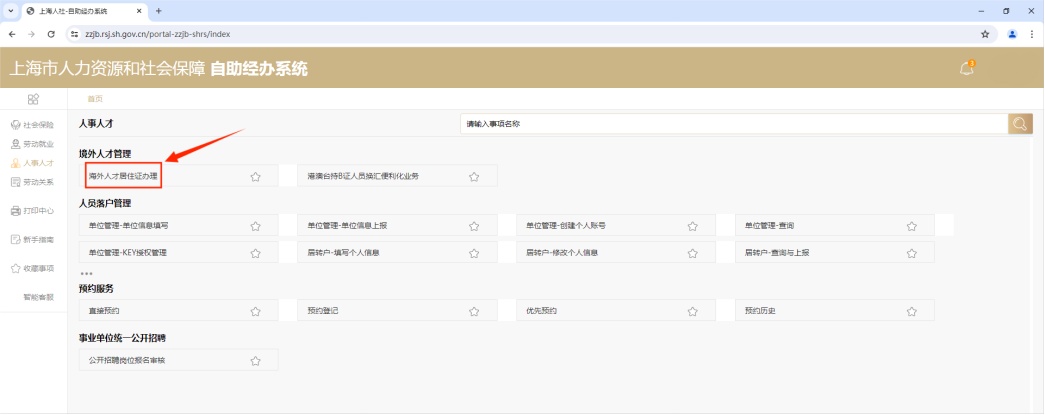Reload the page in the browser

(51, 33)
